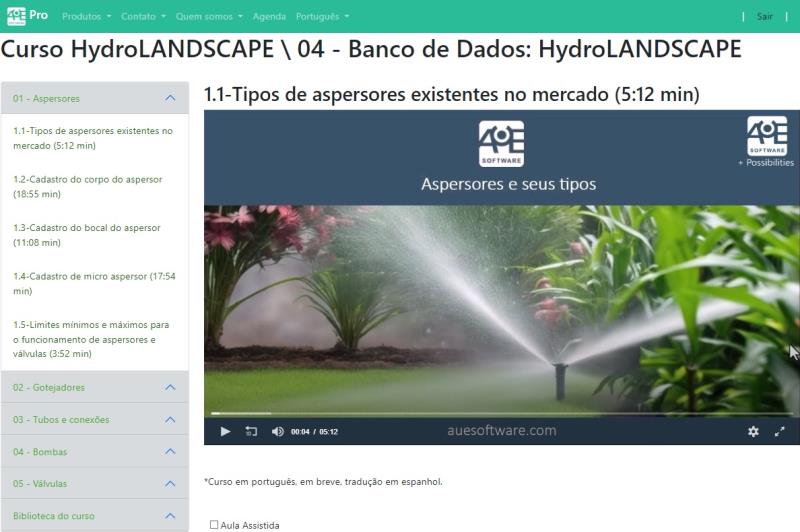800x532 pixels.
Task: Open the Agenda menu item
Action: pos(269,16)
